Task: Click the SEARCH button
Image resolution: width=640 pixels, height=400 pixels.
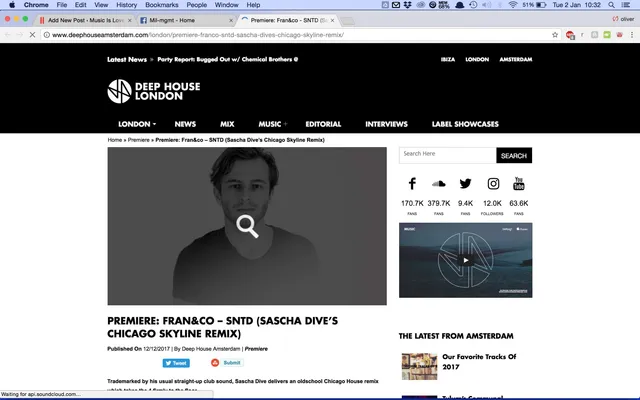Action: [514, 156]
